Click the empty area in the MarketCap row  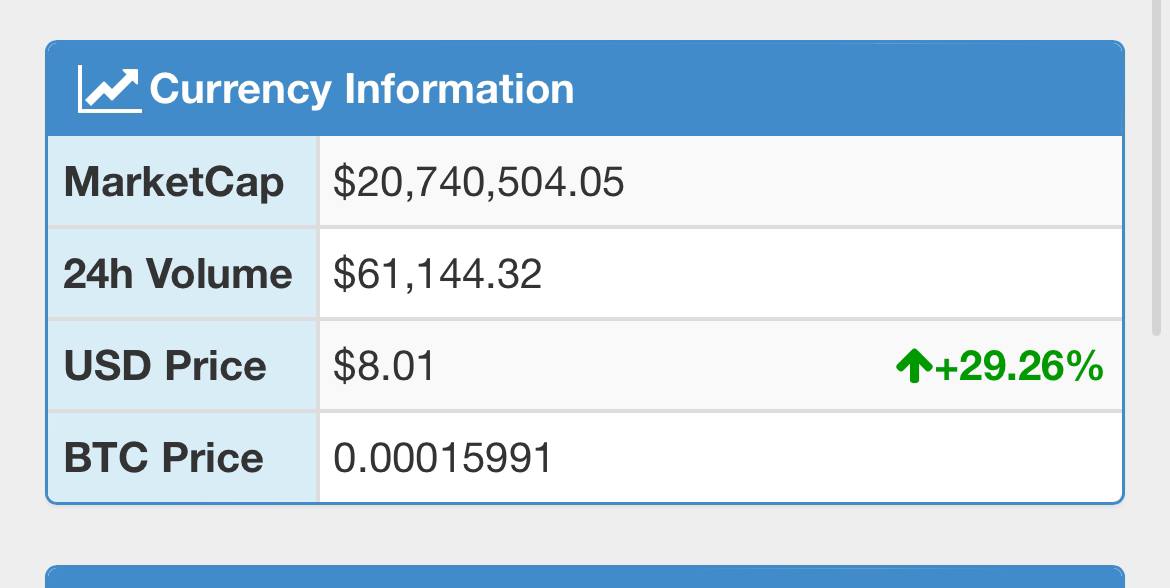pyautogui.click(x=873, y=181)
